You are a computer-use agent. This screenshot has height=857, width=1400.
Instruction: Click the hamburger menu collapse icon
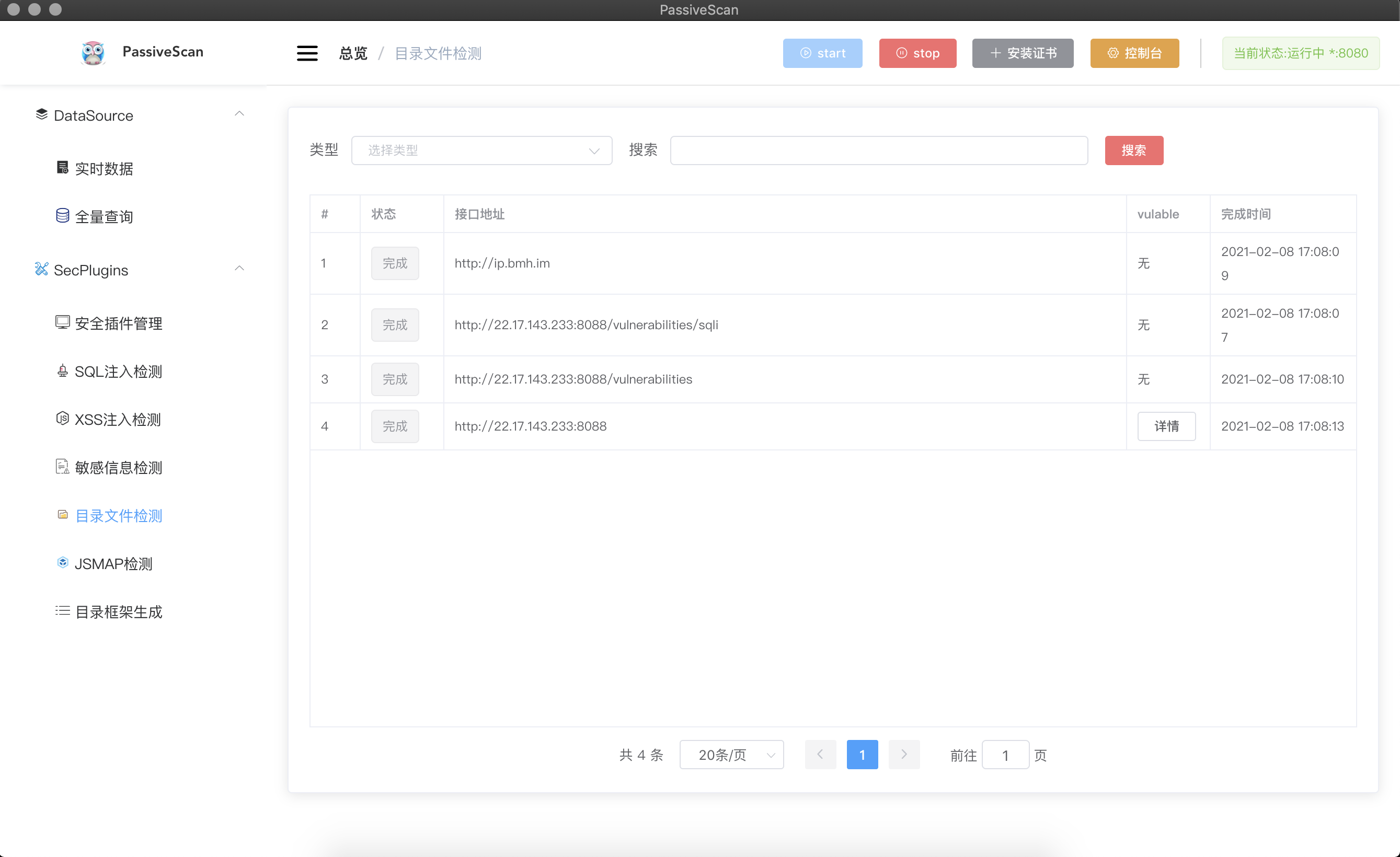307,53
